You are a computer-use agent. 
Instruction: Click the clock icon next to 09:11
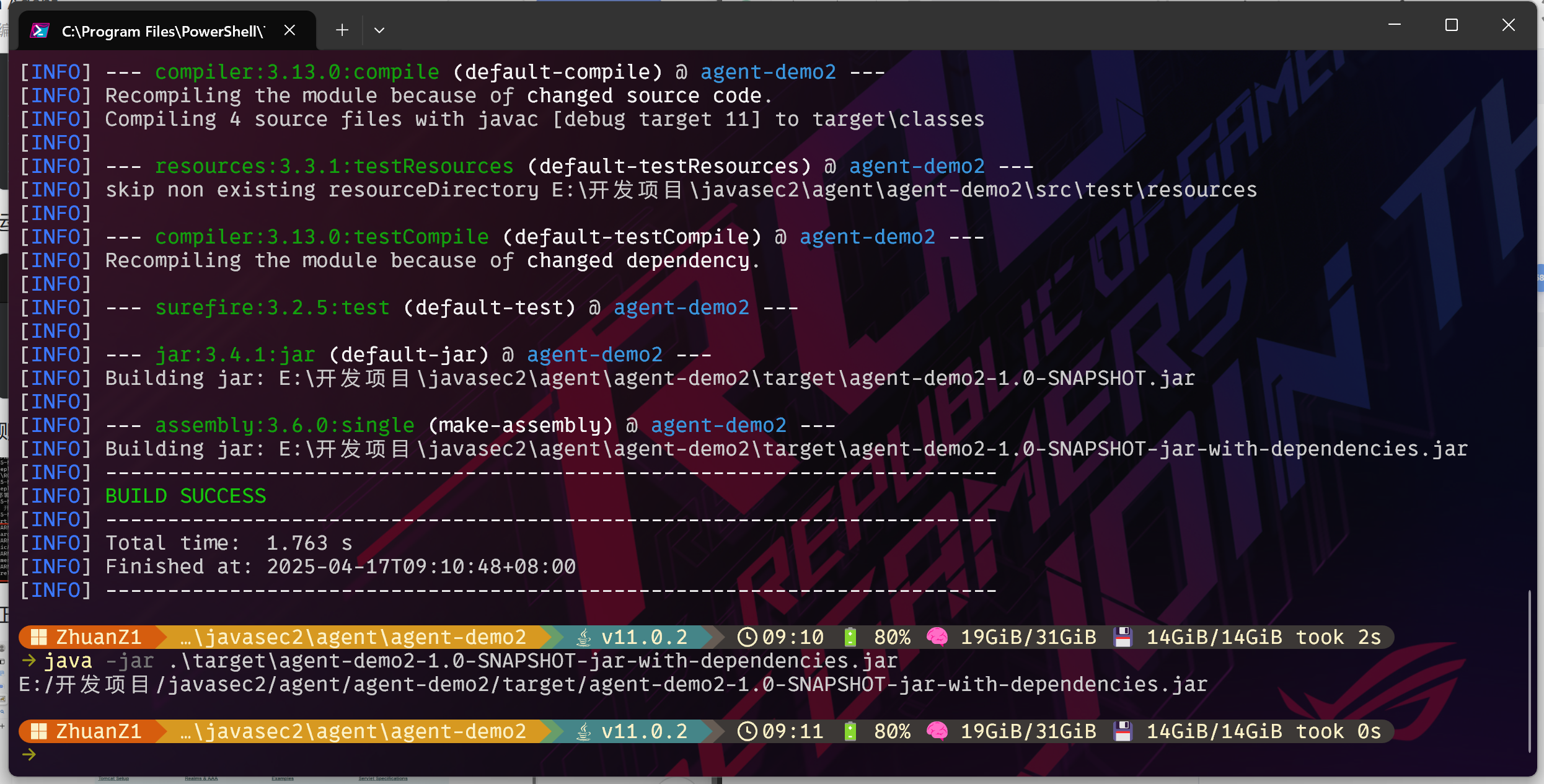point(748,731)
